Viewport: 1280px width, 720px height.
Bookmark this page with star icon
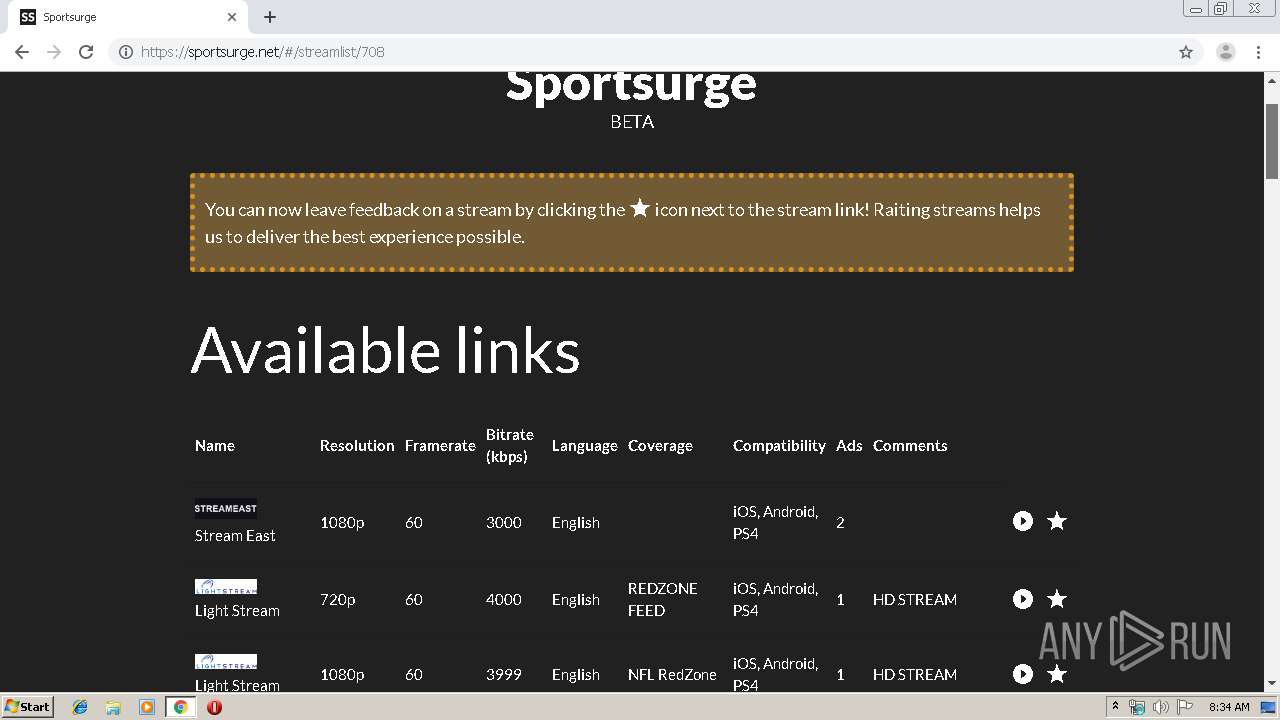click(1186, 52)
